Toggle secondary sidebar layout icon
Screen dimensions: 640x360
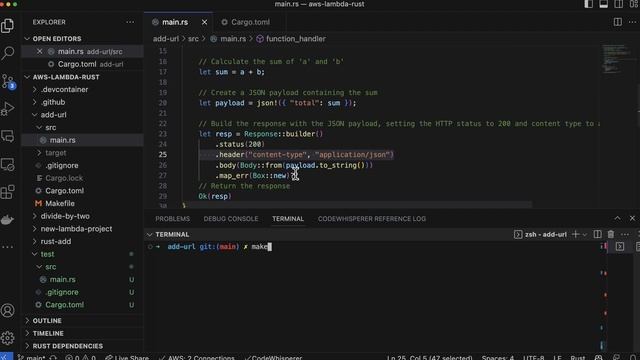(618, 4)
